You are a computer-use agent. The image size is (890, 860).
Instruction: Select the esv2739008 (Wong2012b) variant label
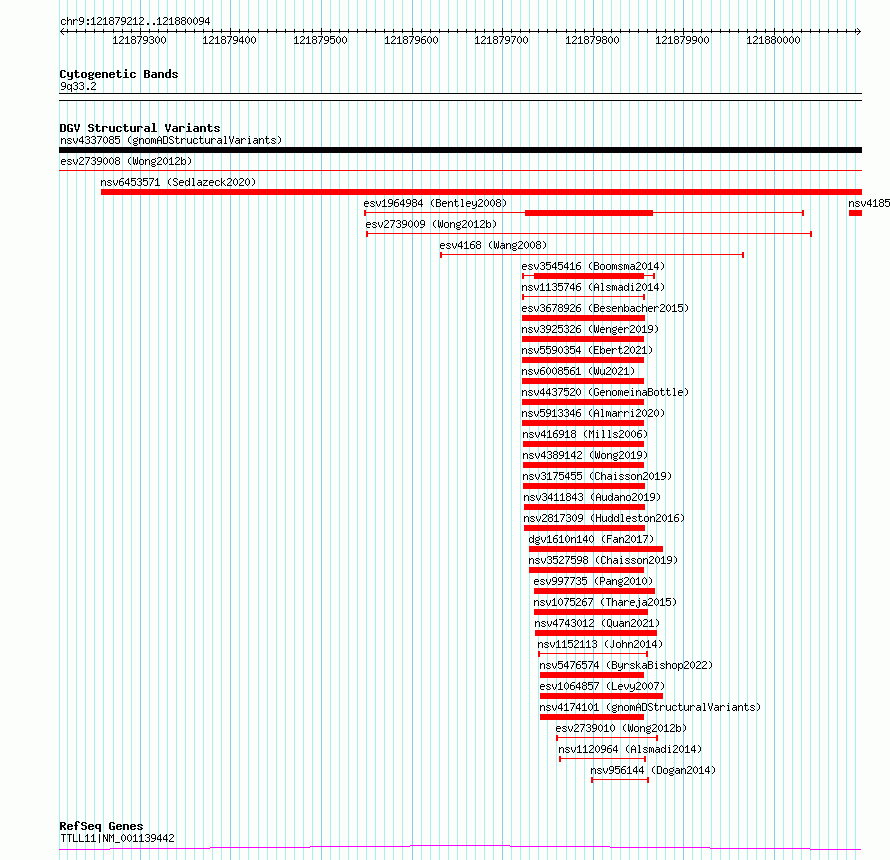pos(126,161)
